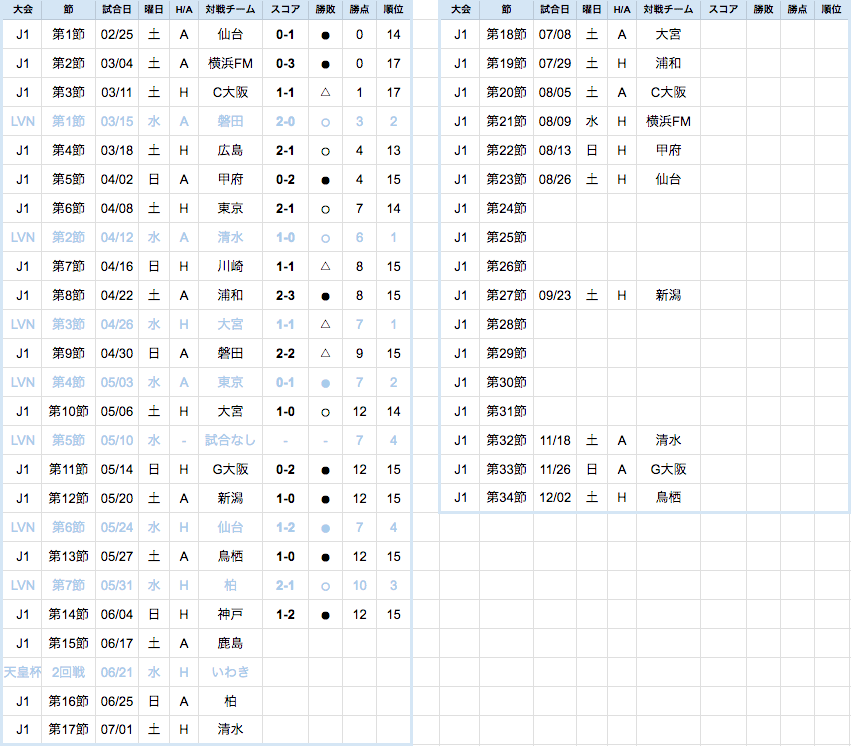Select the 第15節 round cell

tap(68, 644)
